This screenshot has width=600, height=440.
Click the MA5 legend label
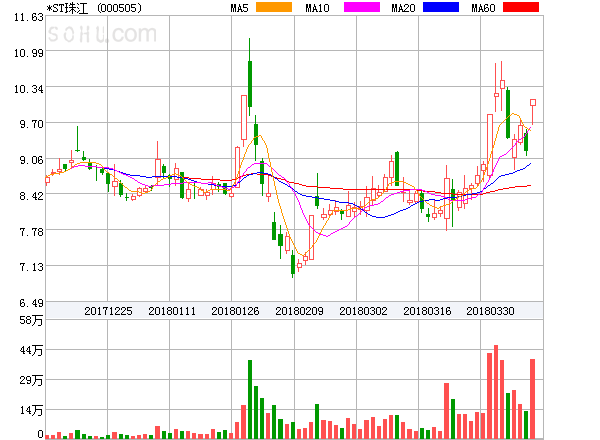point(240,8)
